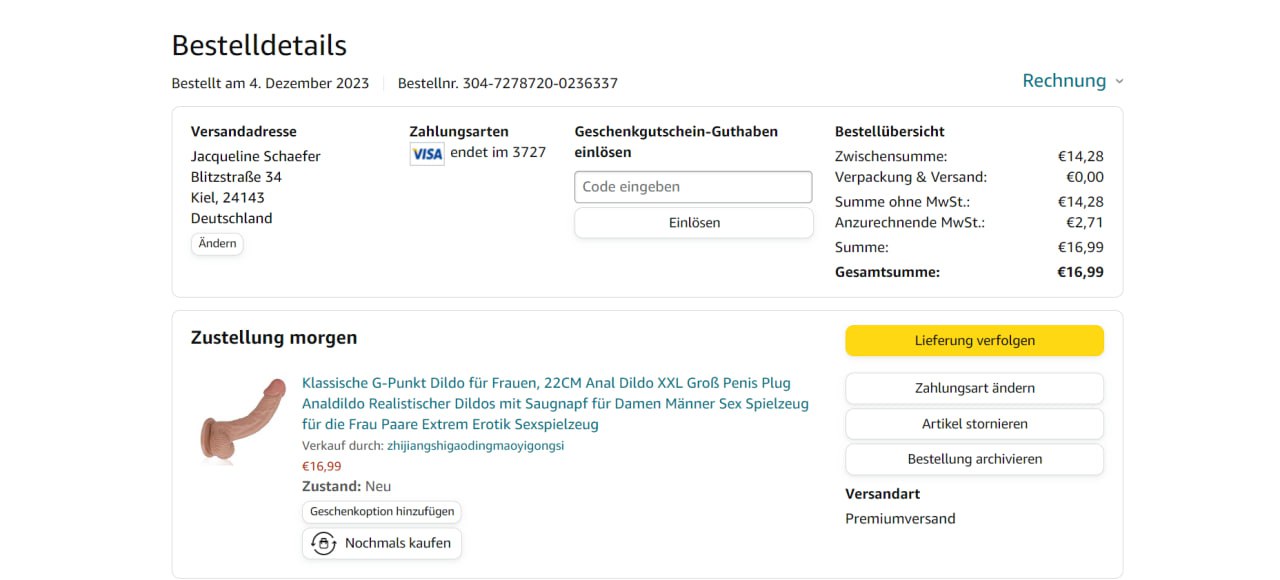Screen dimensions: 1280x580
Task: Track the delivery with Lieferung verfolgen
Action: tap(974, 341)
